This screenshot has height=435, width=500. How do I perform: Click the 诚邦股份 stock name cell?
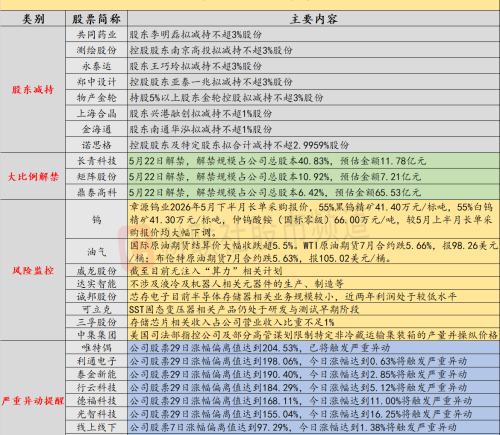(96, 296)
